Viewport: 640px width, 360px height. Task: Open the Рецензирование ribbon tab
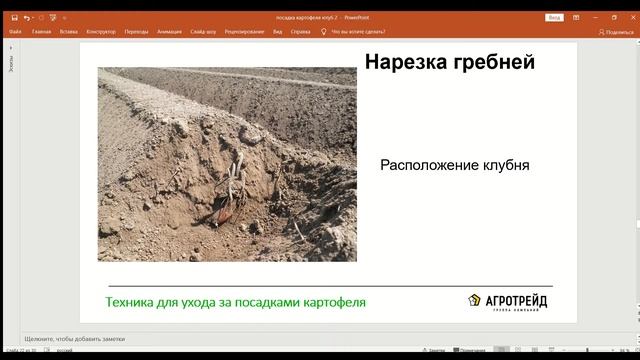click(244, 32)
